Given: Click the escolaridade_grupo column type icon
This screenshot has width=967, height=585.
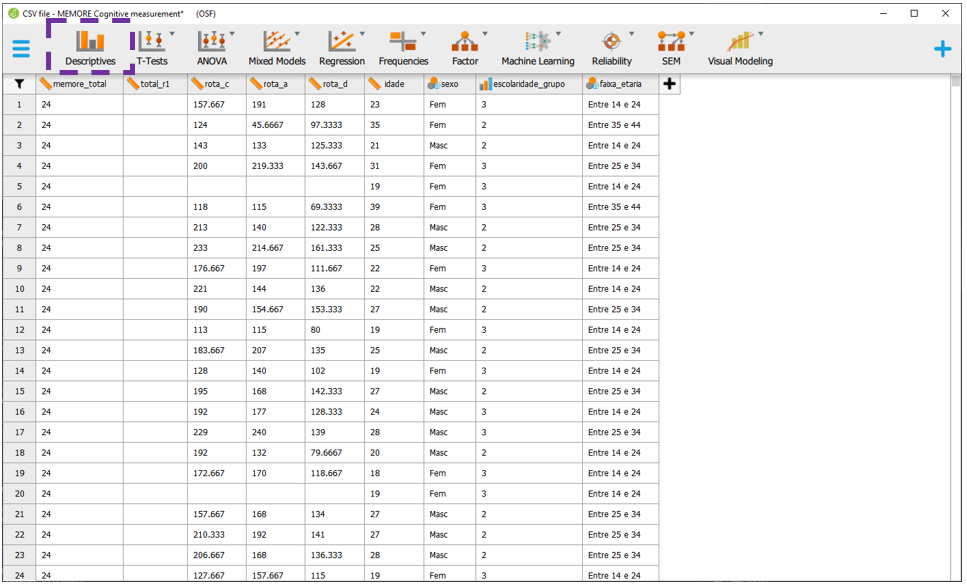Looking at the screenshot, I should 485,84.
